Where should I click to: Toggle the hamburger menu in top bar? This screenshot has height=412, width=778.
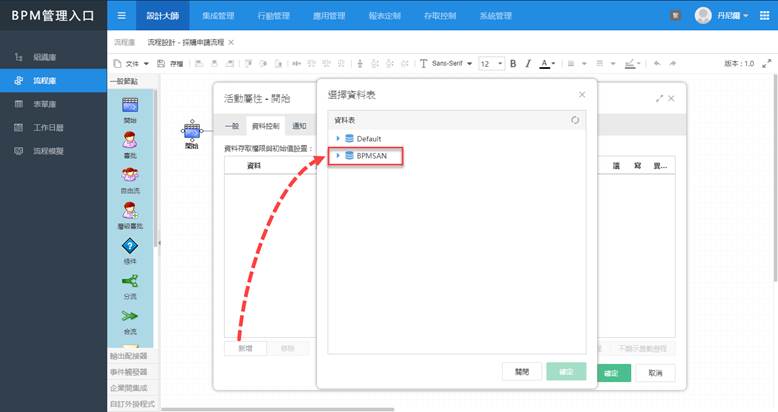click(122, 15)
